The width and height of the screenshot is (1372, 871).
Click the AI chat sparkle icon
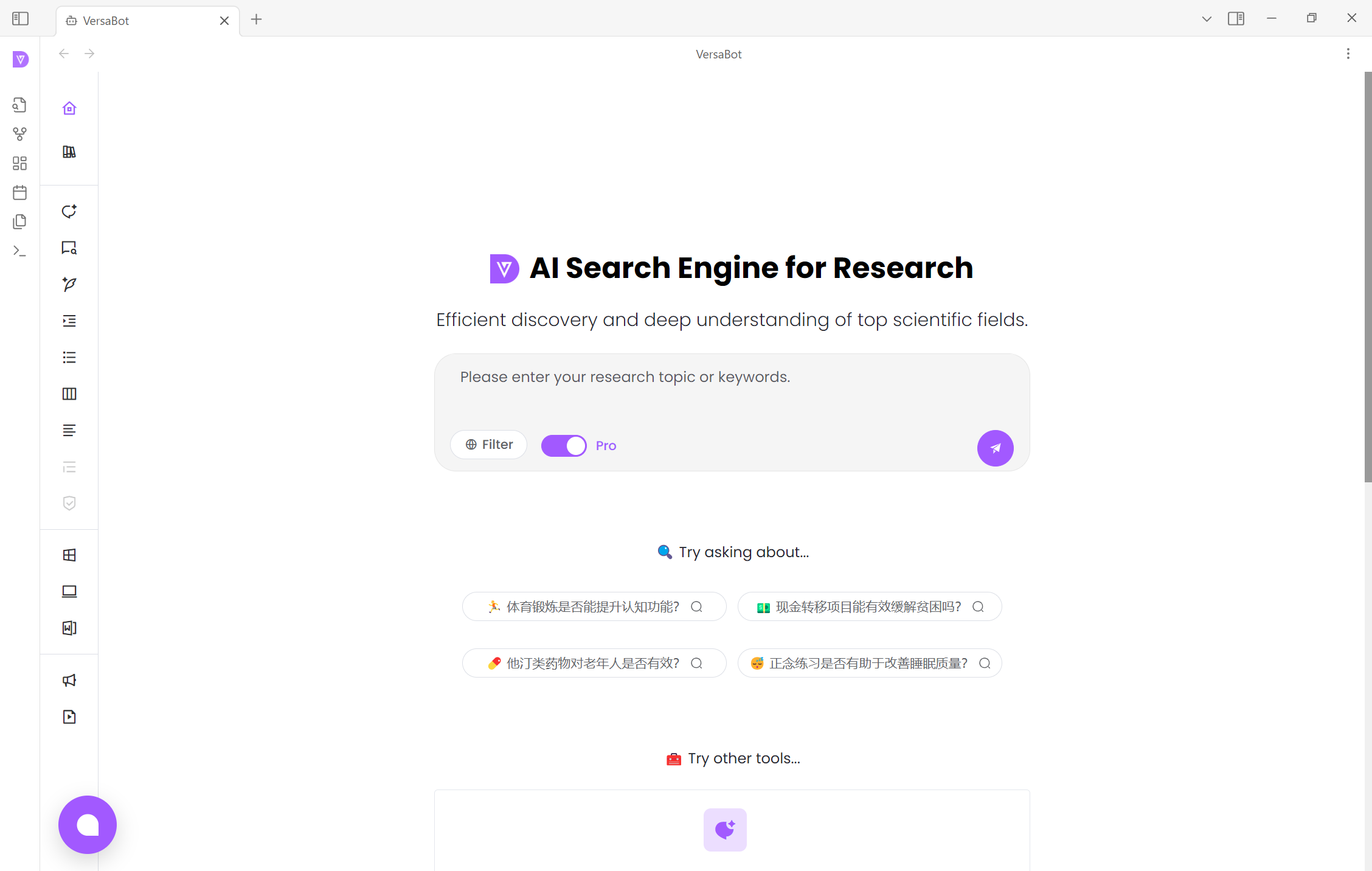pyautogui.click(x=69, y=211)
